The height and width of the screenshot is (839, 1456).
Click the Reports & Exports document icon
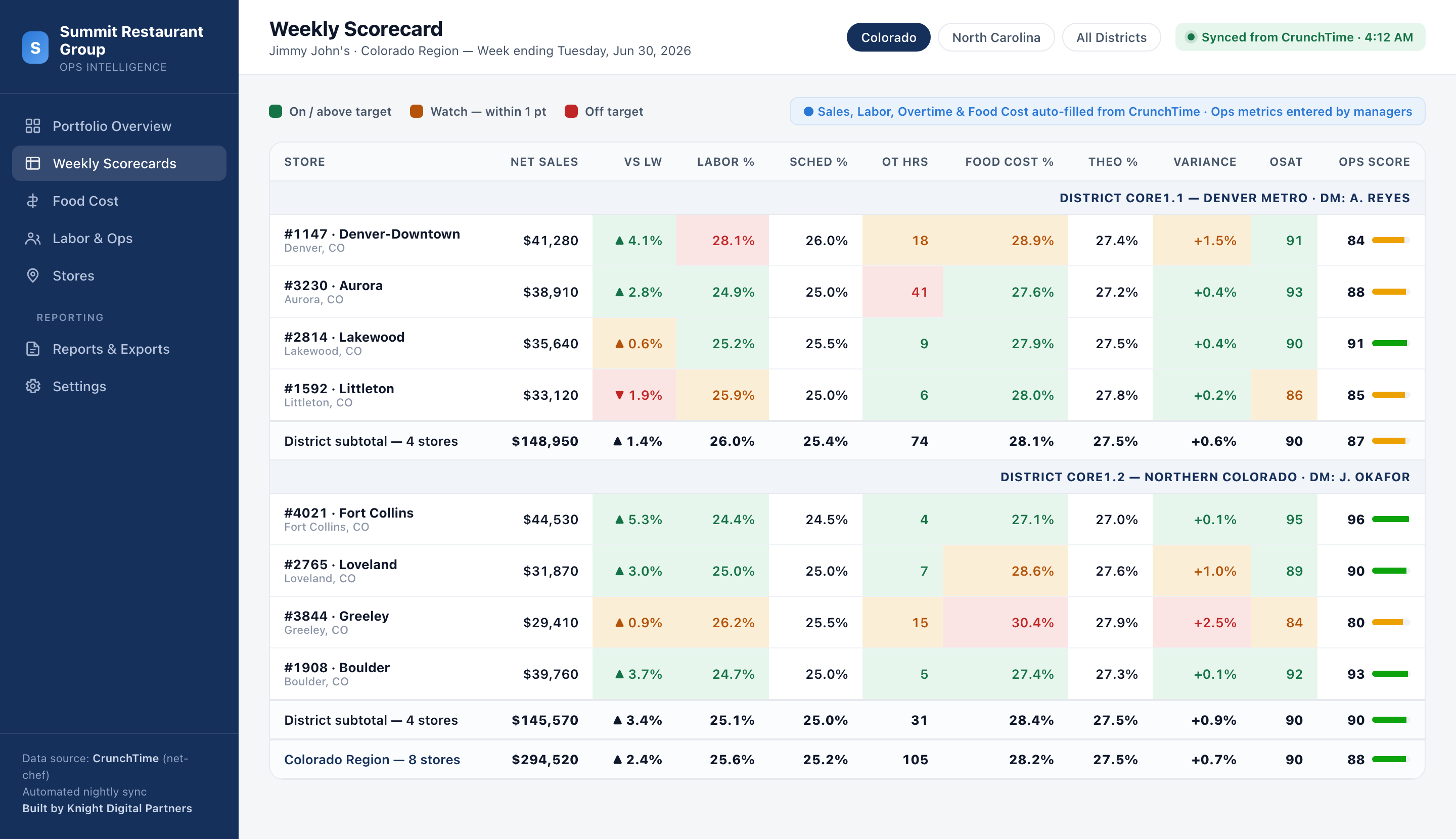pos(33,349)
